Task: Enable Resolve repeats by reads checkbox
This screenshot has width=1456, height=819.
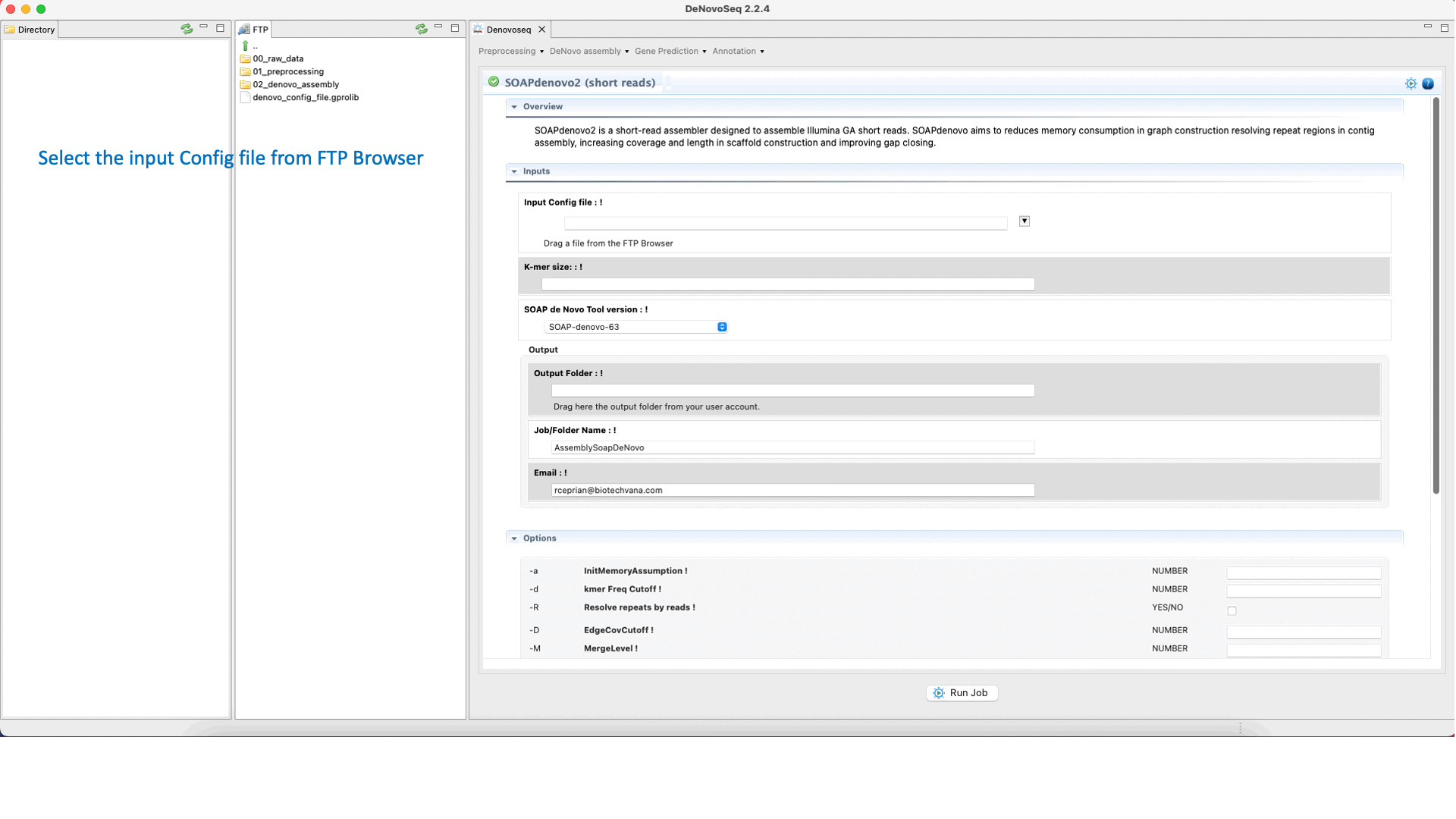Action: pyautogui.click(x=1232, y=610)
